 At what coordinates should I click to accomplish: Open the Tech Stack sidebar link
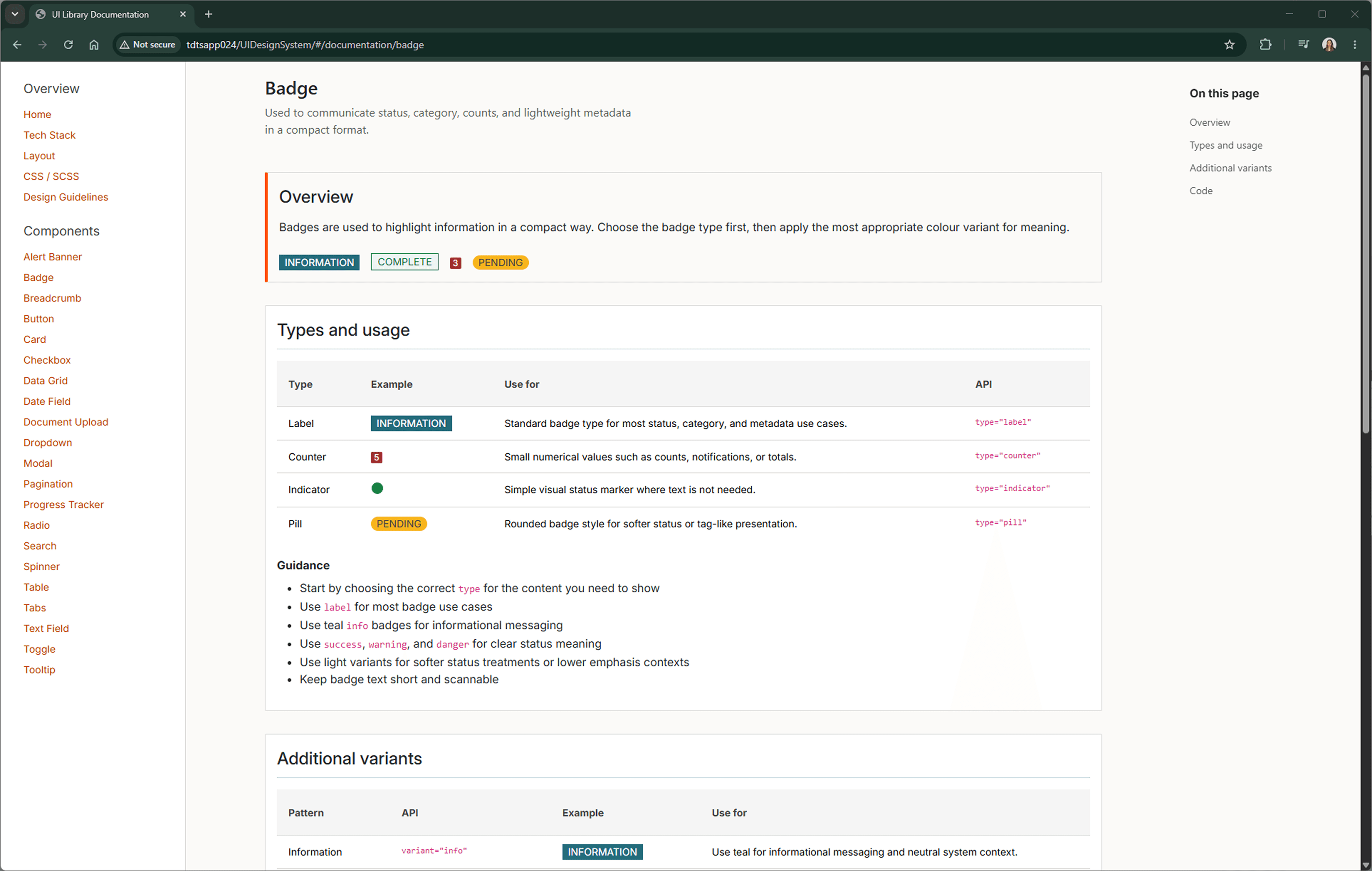[50, 135]
